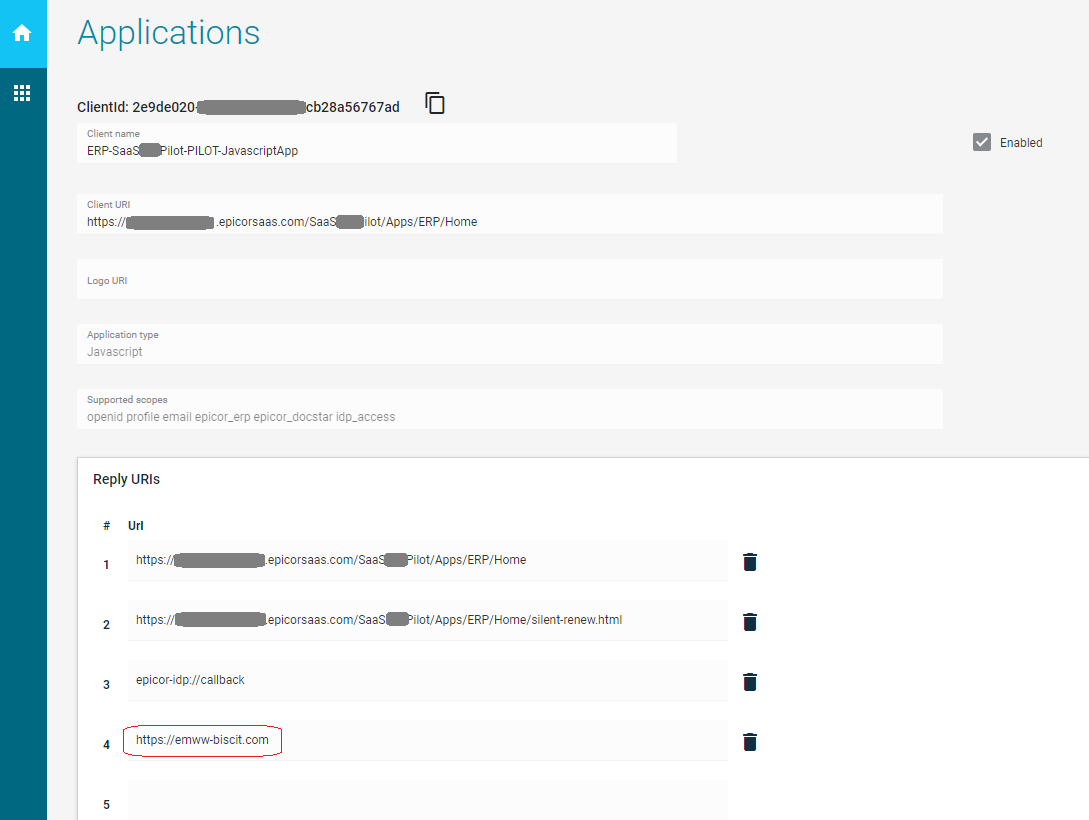Screen dimensions: 1089x820
Task: Click the epicor-idp://callback URL field
Action: point(427,680)
